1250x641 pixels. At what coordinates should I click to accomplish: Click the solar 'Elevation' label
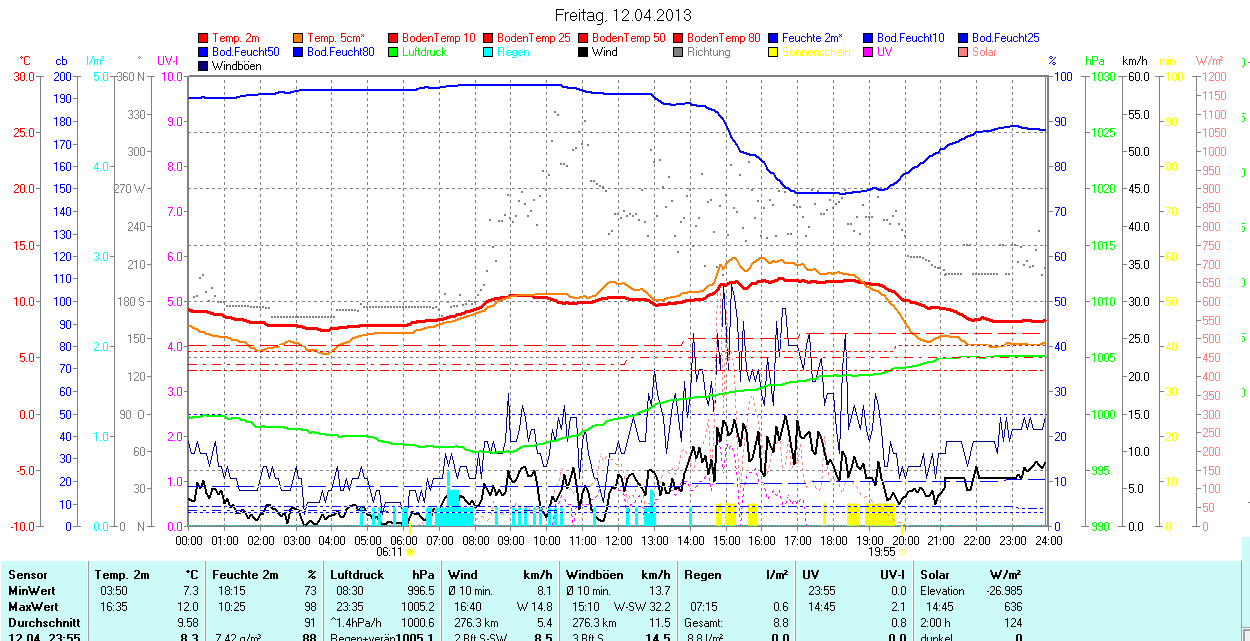click(942, 591)
